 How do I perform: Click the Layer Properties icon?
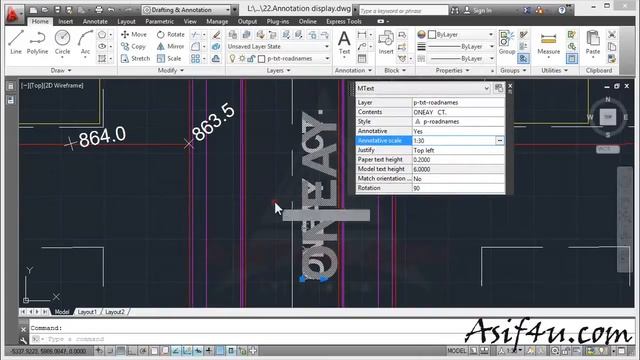click(x=233, y=35)
